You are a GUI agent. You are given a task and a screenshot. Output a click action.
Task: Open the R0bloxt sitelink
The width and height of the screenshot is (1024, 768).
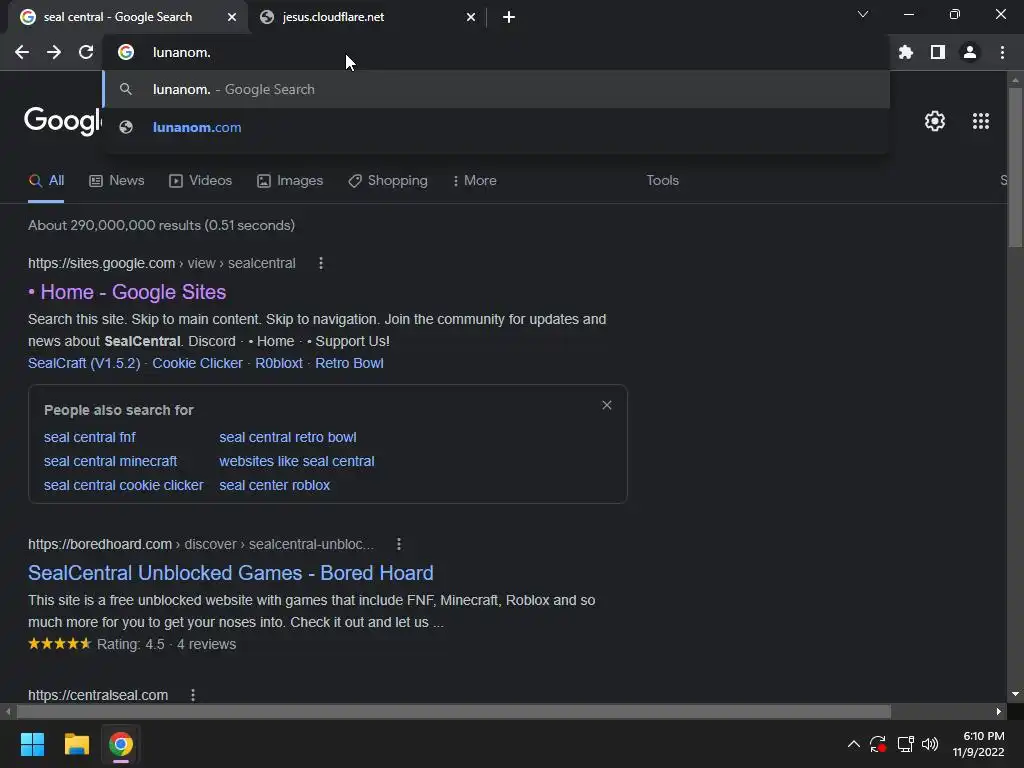click(279, 363)
